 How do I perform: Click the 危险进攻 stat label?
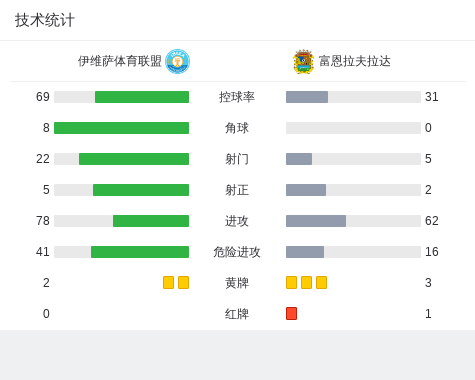pyautogui.click(x=237, y=252)
